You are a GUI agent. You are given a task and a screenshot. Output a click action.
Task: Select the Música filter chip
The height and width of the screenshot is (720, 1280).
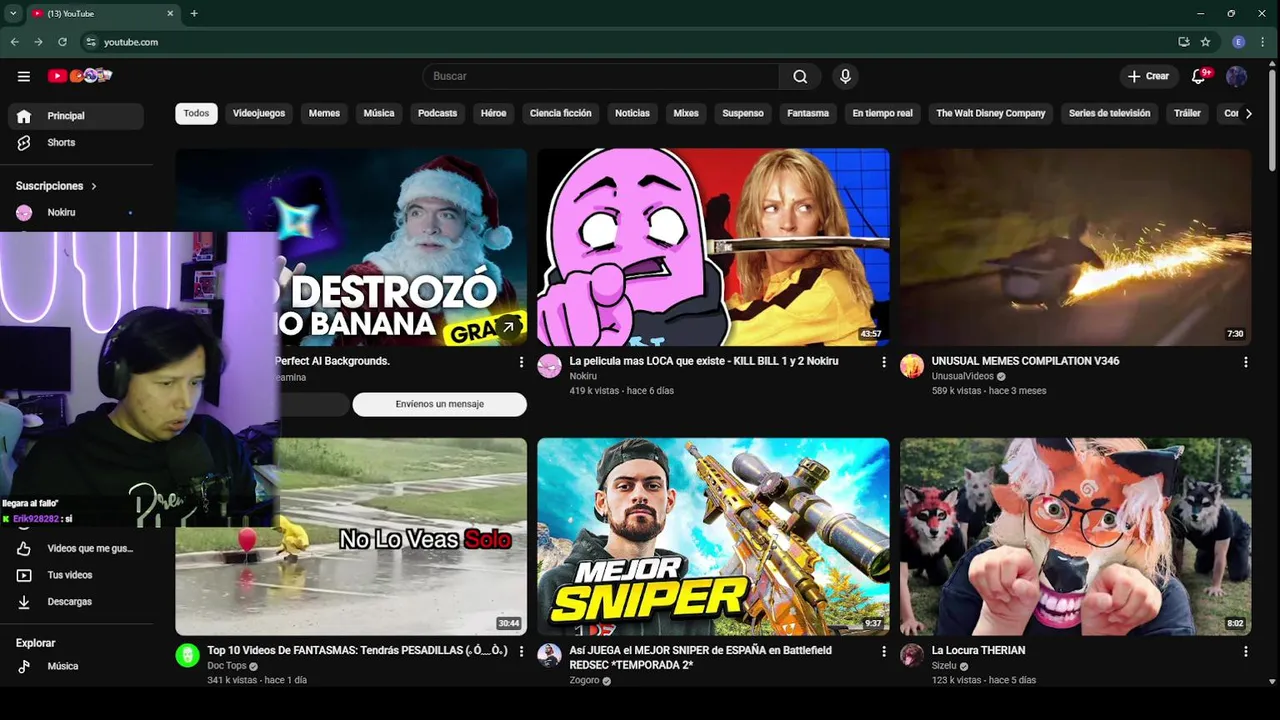(x=379, y=113)
